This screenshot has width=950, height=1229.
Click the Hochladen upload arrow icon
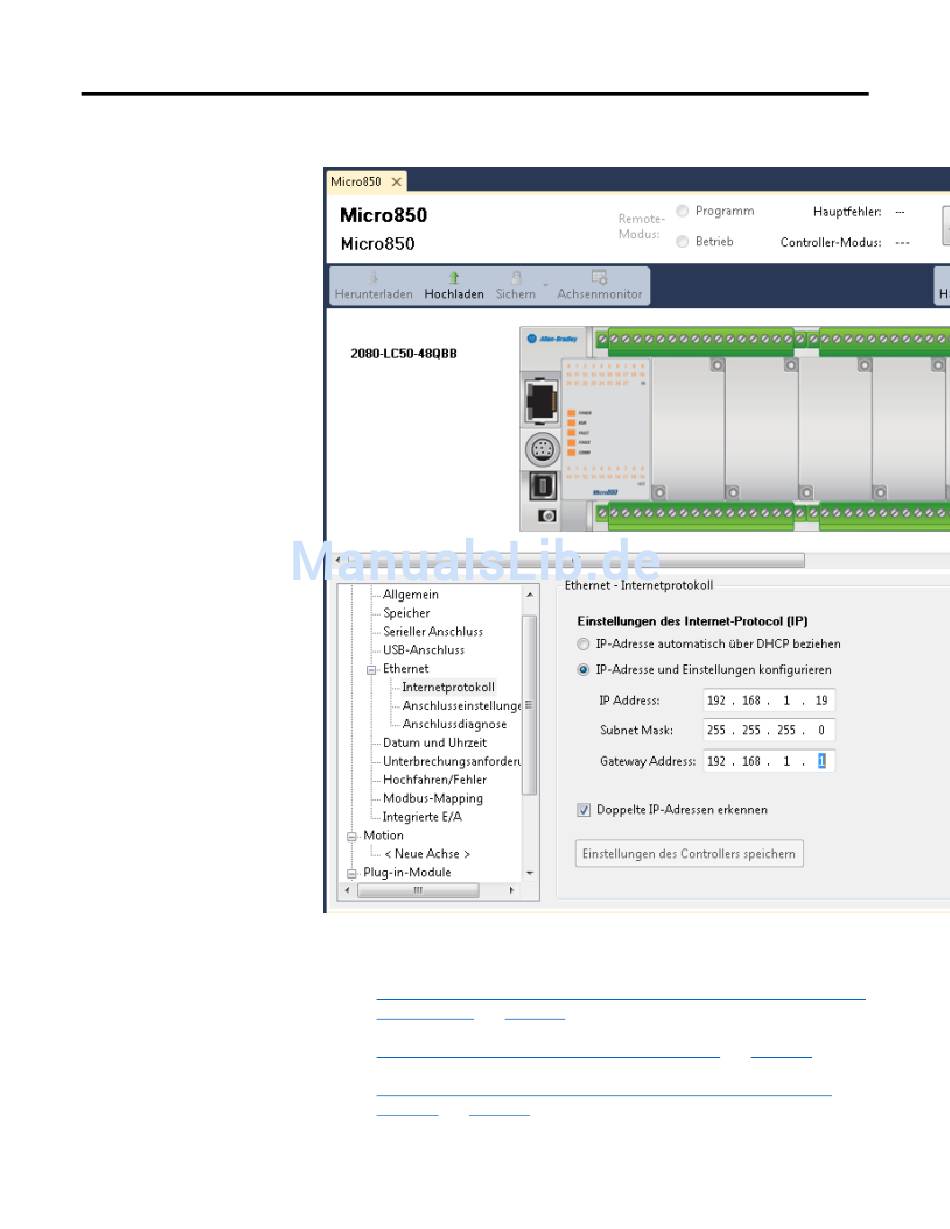[x=453, y=278]
